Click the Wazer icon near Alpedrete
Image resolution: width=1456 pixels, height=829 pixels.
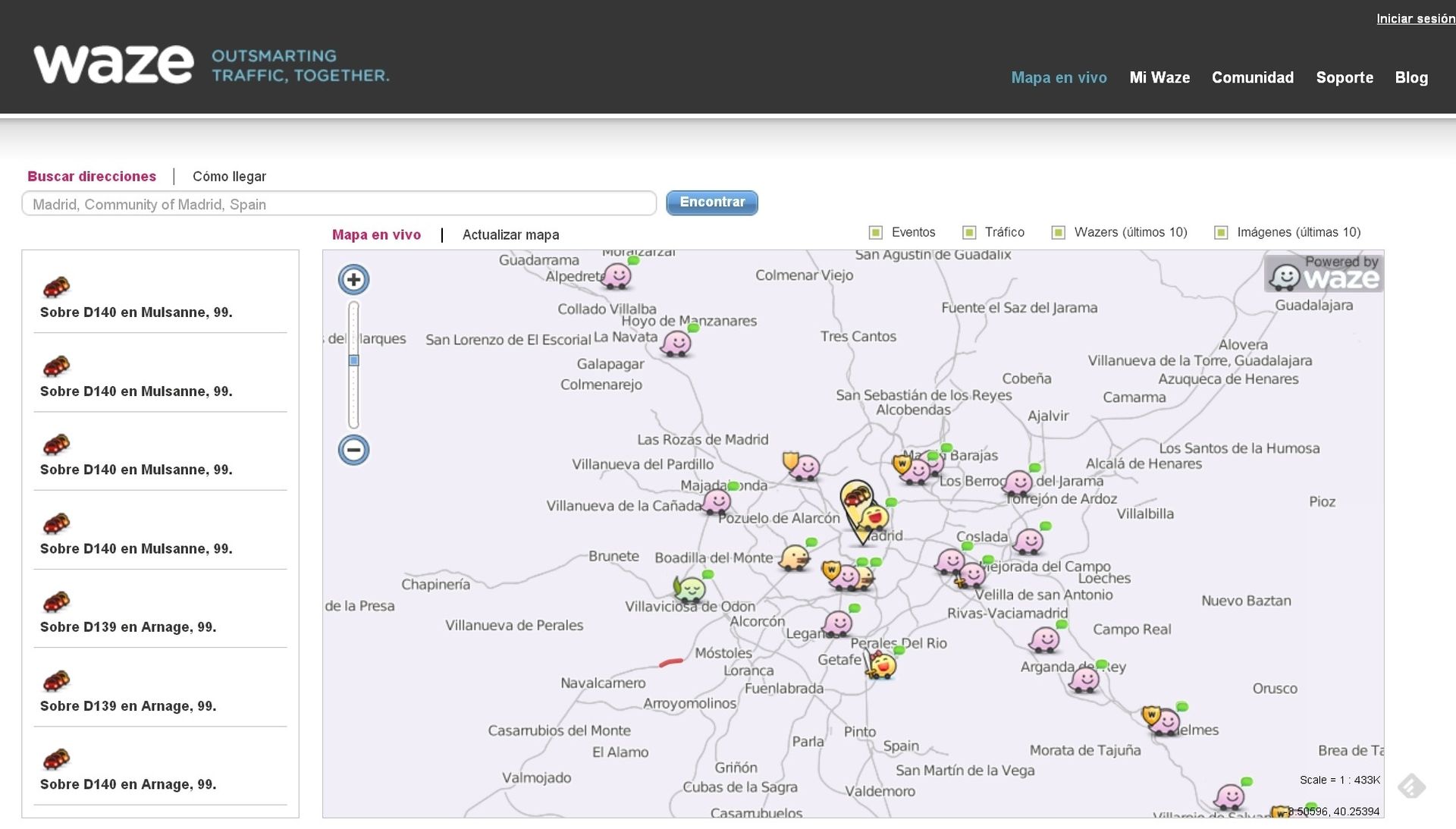(617, 275)
